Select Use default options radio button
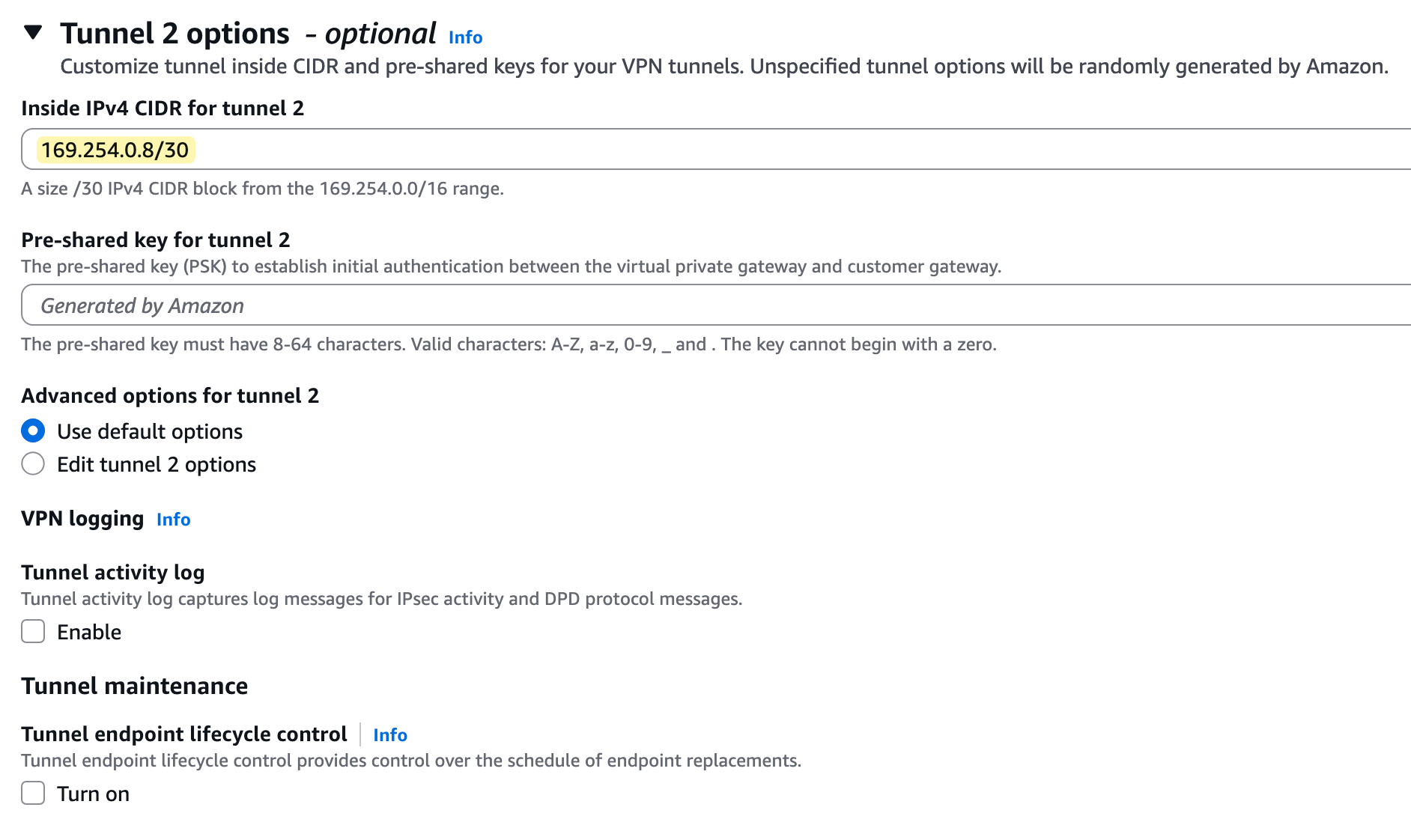The width and height of the screenshot is (1411, 840). pos(33,431)
